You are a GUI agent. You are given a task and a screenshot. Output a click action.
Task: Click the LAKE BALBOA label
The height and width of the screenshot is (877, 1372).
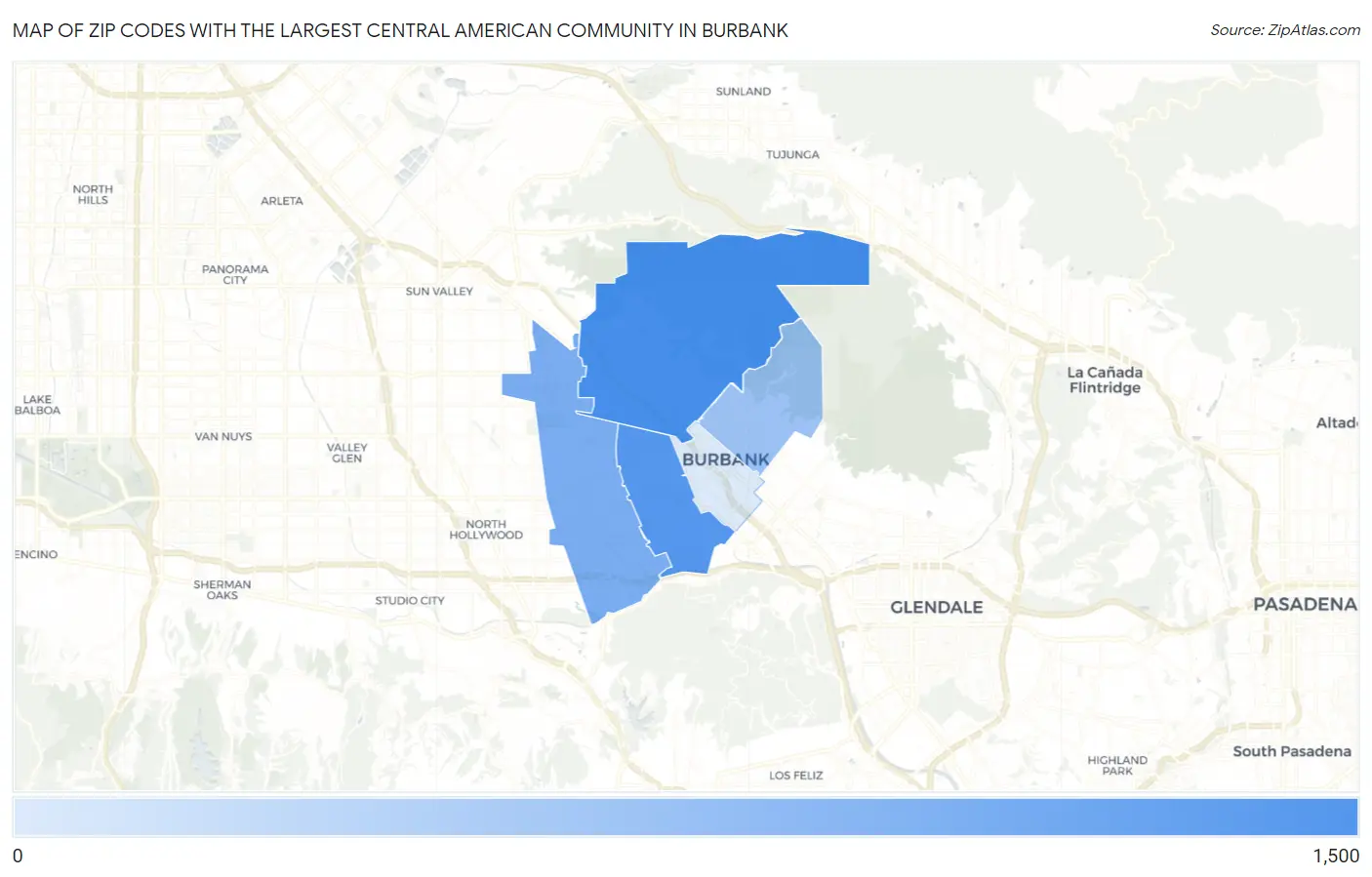pos(37,405)
